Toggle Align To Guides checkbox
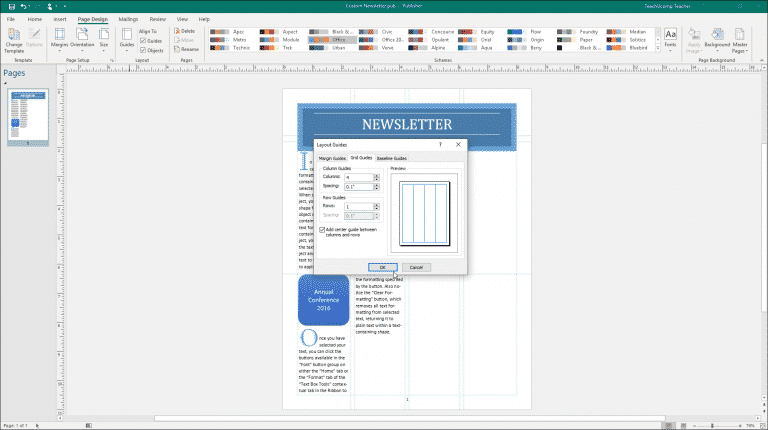 (143, 41)
